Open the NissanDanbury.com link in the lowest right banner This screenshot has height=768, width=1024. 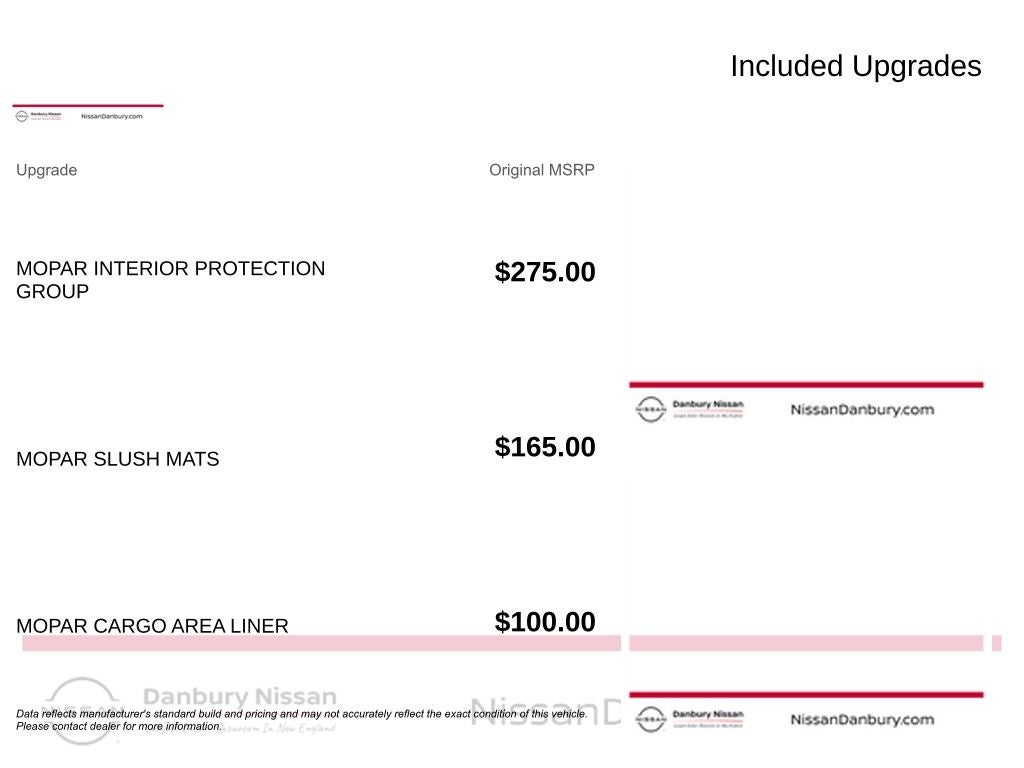[x=862, y=719]
